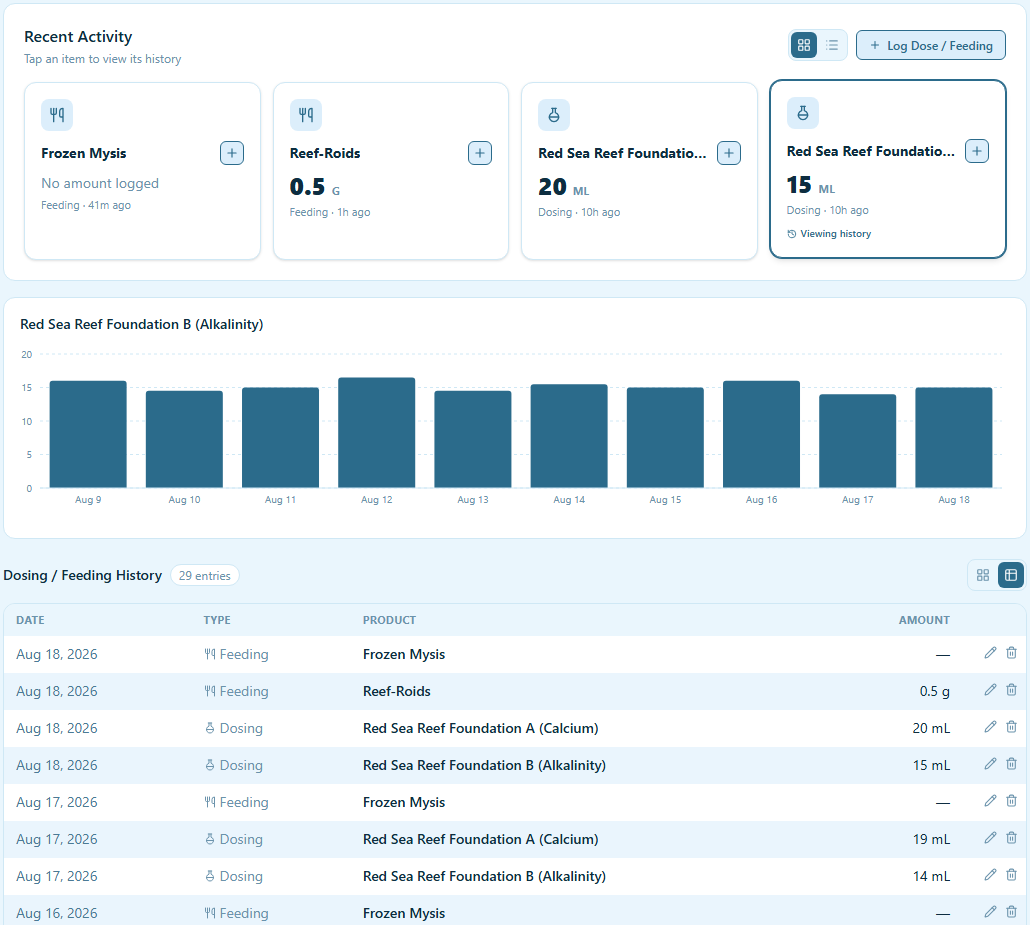Click the Reef-Roids product in history table

(397, 691)
